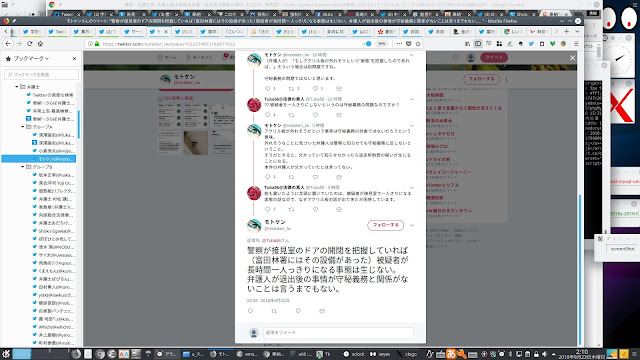Click the green padlock security icon

97,44
